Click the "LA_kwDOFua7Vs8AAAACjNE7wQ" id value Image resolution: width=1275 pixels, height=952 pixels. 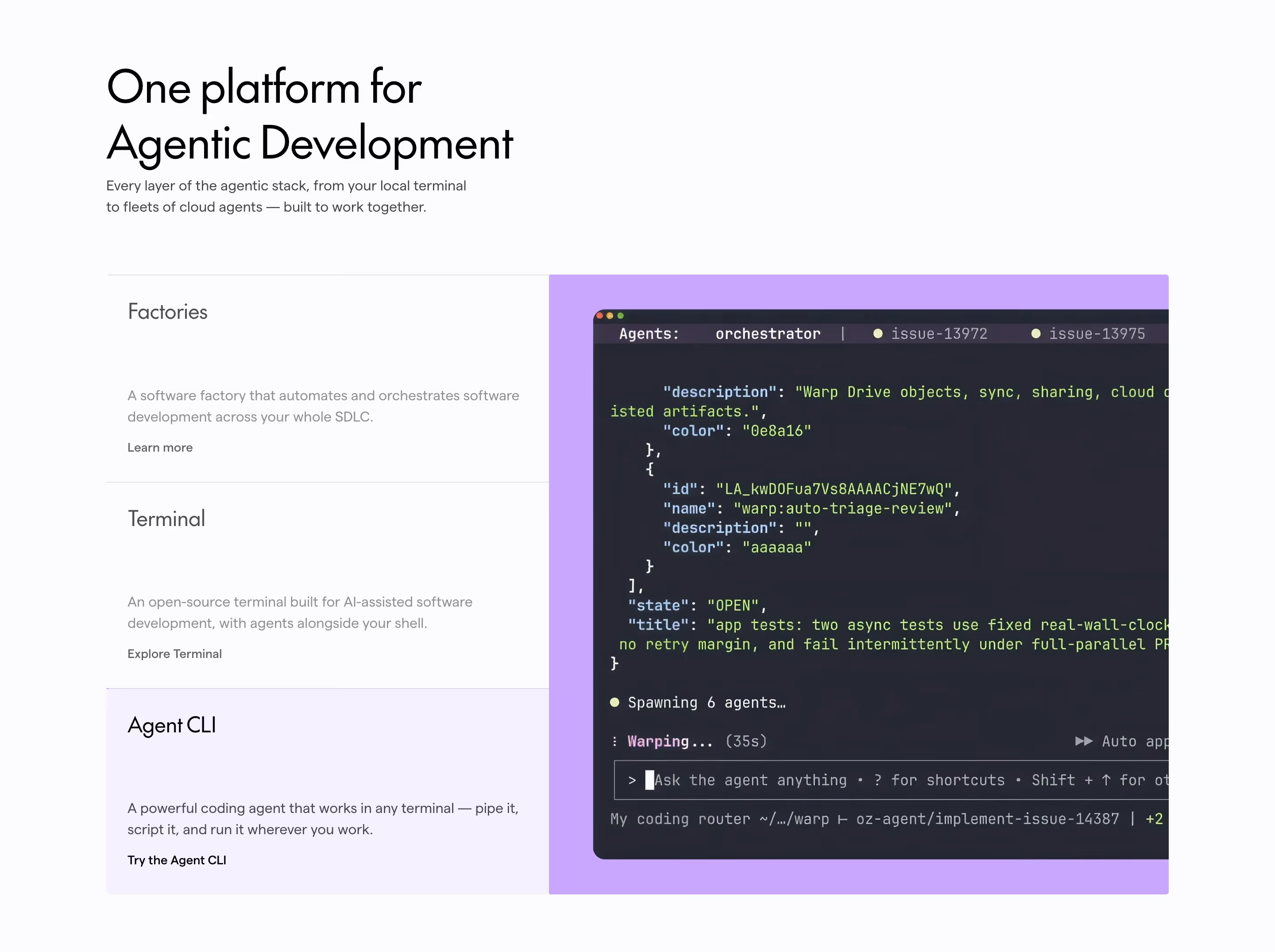point(834,489)
